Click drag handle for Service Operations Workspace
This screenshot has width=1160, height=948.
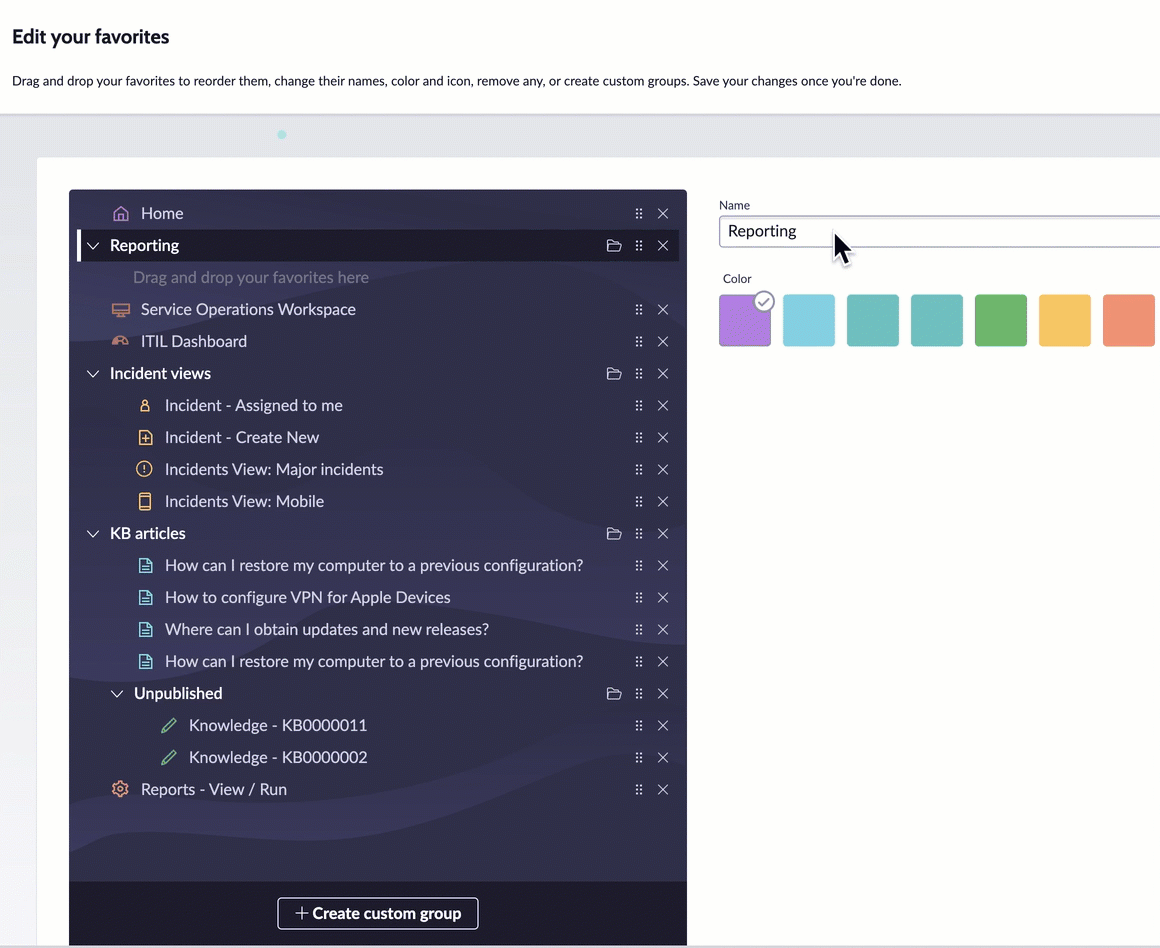(x=638, y=309)
